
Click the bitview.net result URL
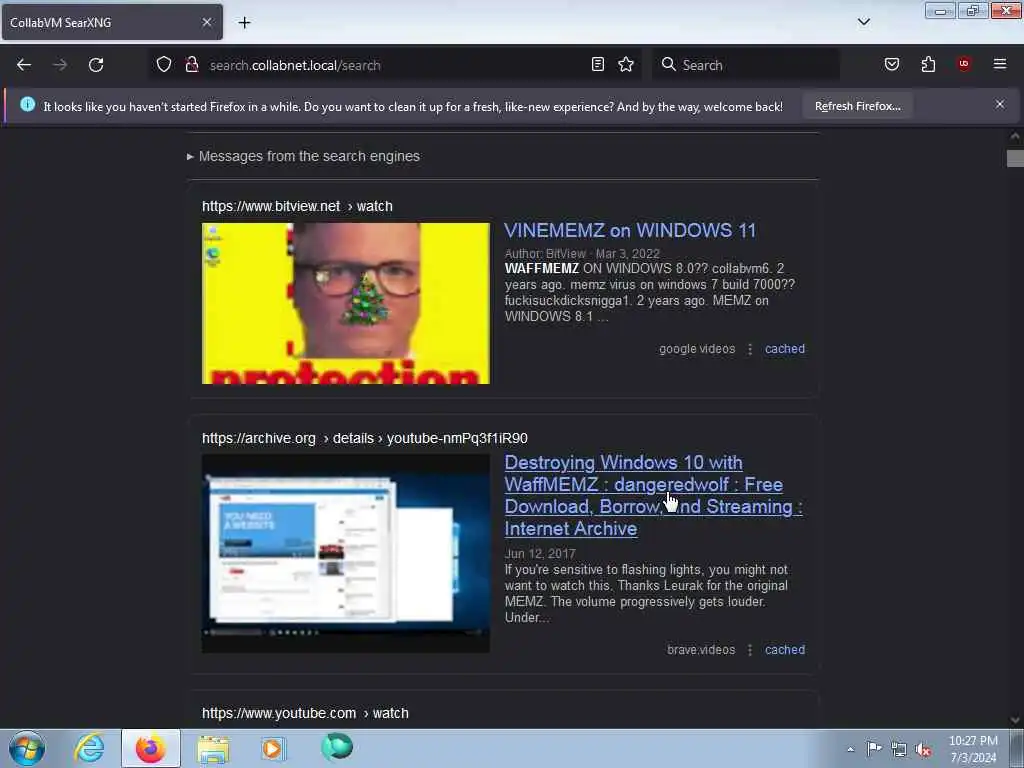coord(297,206)
